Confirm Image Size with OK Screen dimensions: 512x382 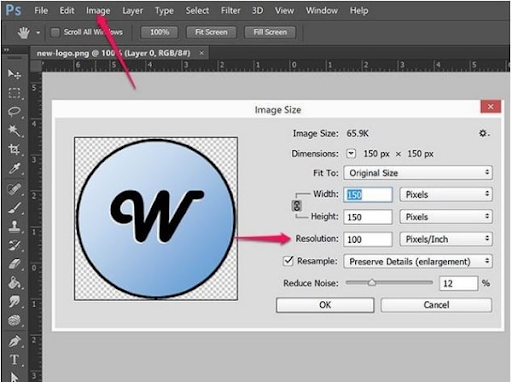pos(325,305)
